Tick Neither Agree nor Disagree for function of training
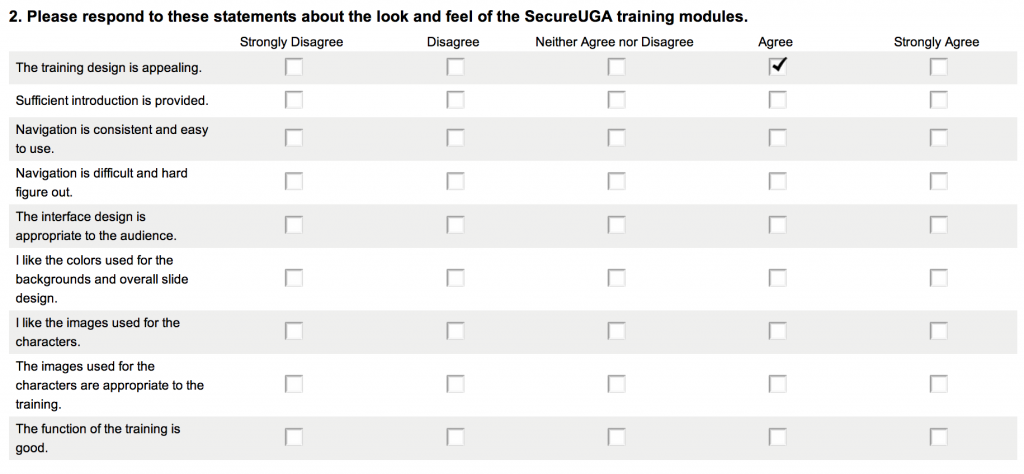The width and height of the screenshot is (1024, 474). pyautogui.click(x=616, y=437)
